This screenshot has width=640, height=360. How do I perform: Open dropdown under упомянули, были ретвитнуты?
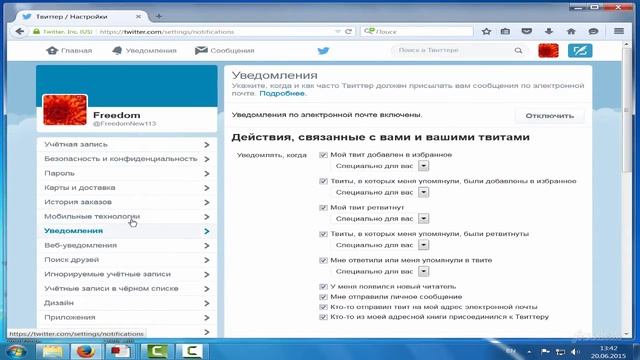point(423,245)
